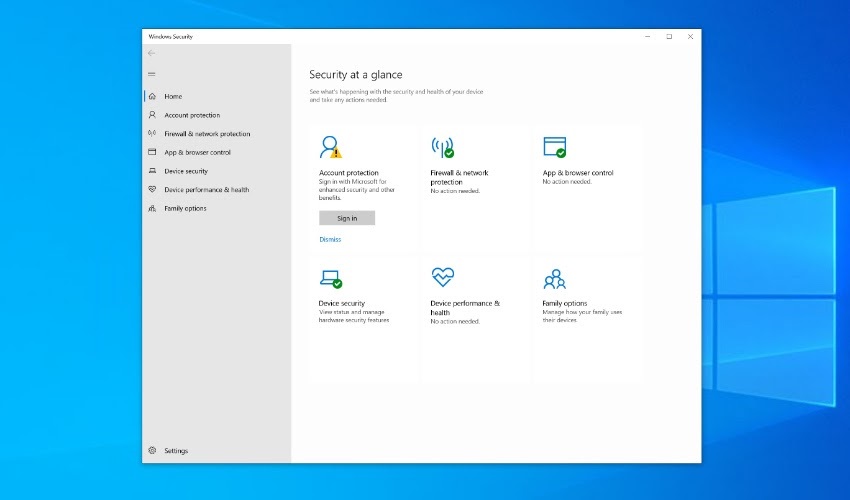This screenshot has height=500, width=850.
Task: Select Account protection in the sidebar
Action: point(191,115)
